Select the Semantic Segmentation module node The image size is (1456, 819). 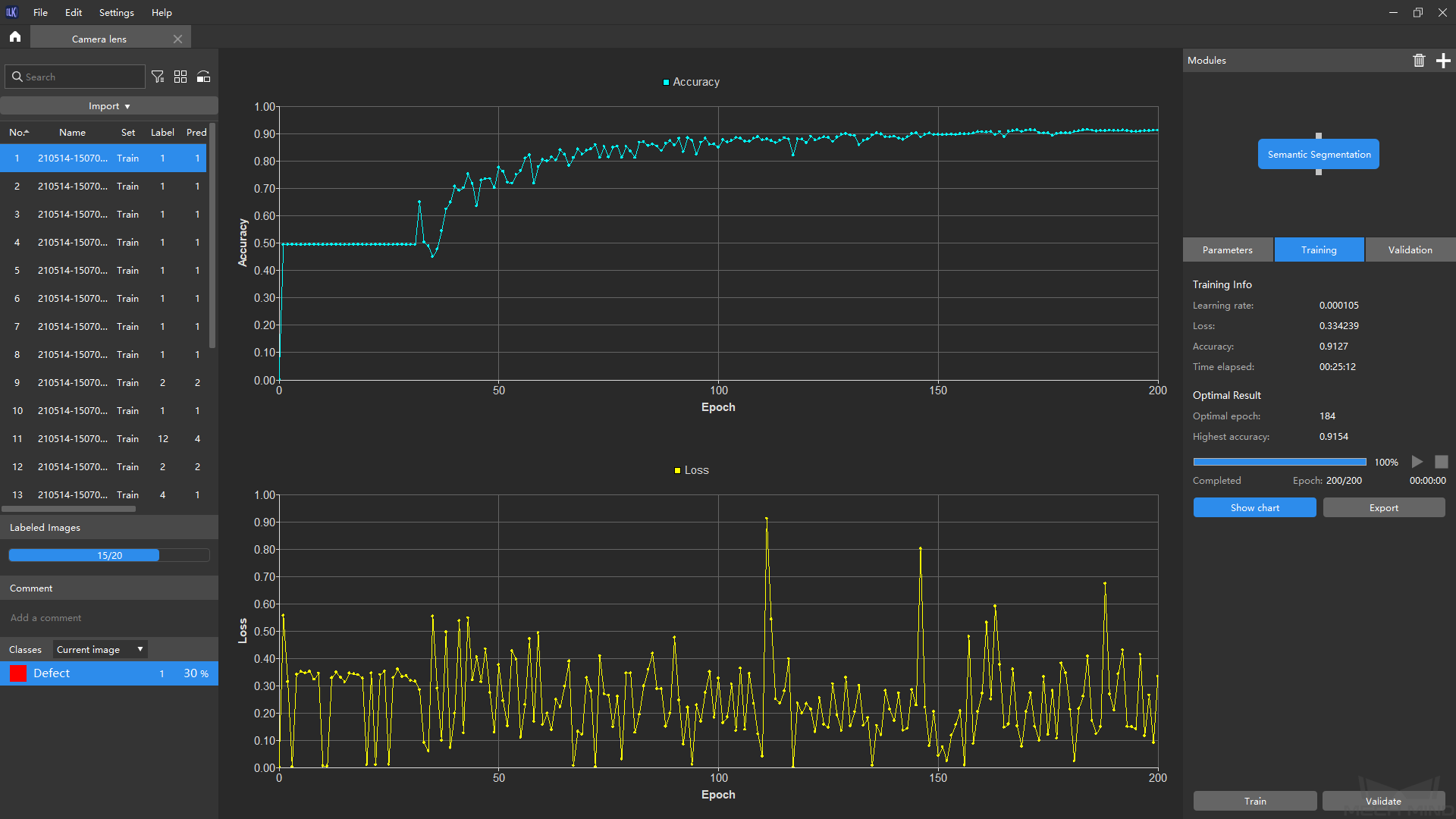[1319, 154]
